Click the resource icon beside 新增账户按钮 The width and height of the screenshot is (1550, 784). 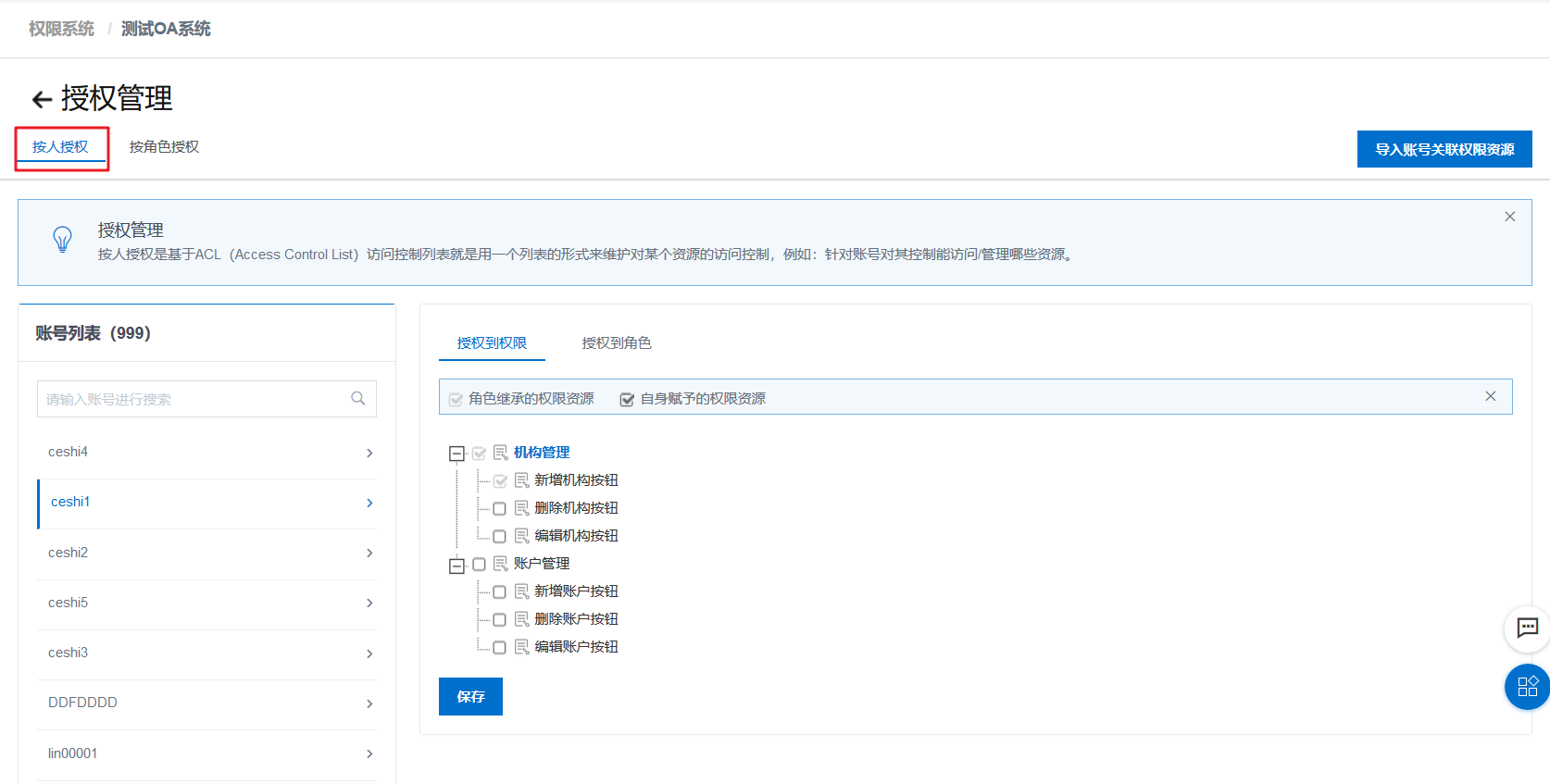tap(521, 591)
